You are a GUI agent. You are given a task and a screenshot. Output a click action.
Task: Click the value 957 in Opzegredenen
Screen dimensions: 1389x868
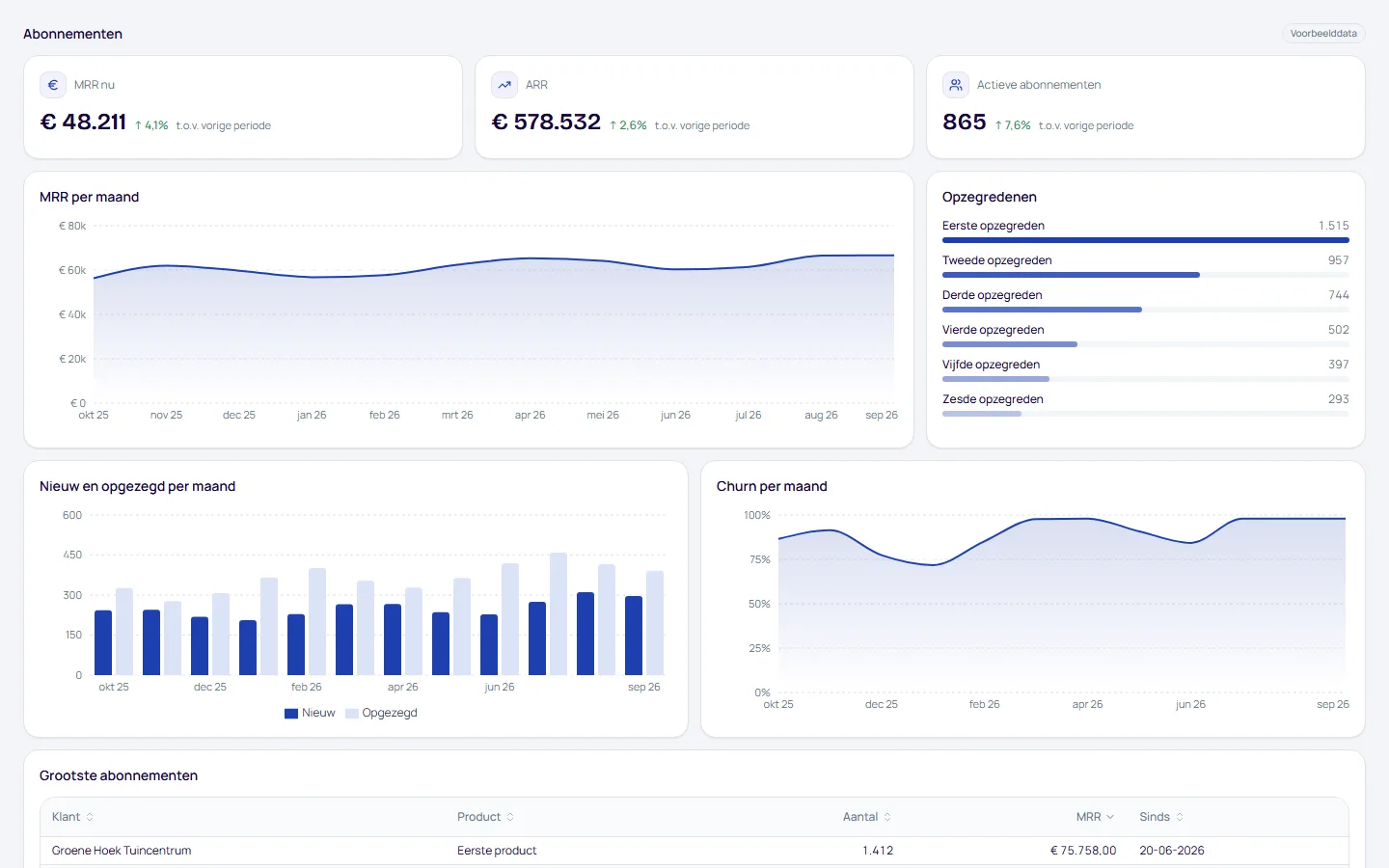pos(1339,260)
